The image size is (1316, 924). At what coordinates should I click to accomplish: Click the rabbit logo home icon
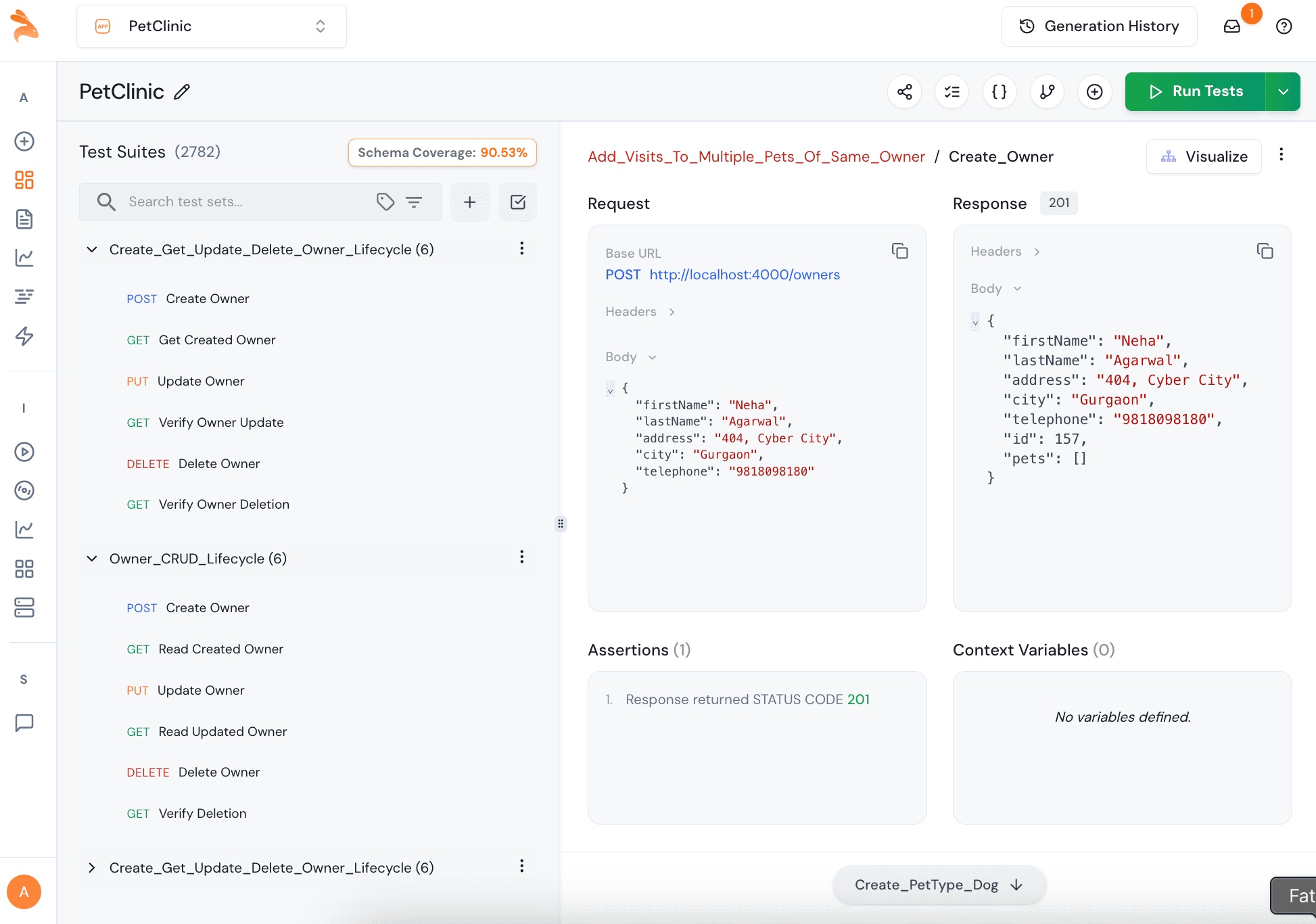pos(24,26)
